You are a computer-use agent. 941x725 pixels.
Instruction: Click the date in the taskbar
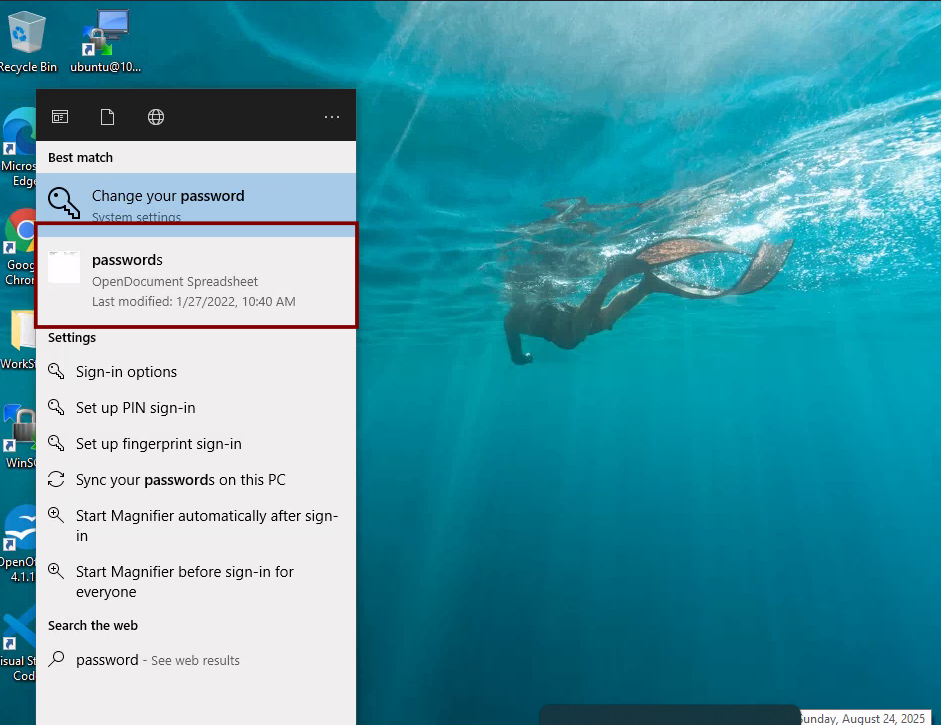[861, 717]
